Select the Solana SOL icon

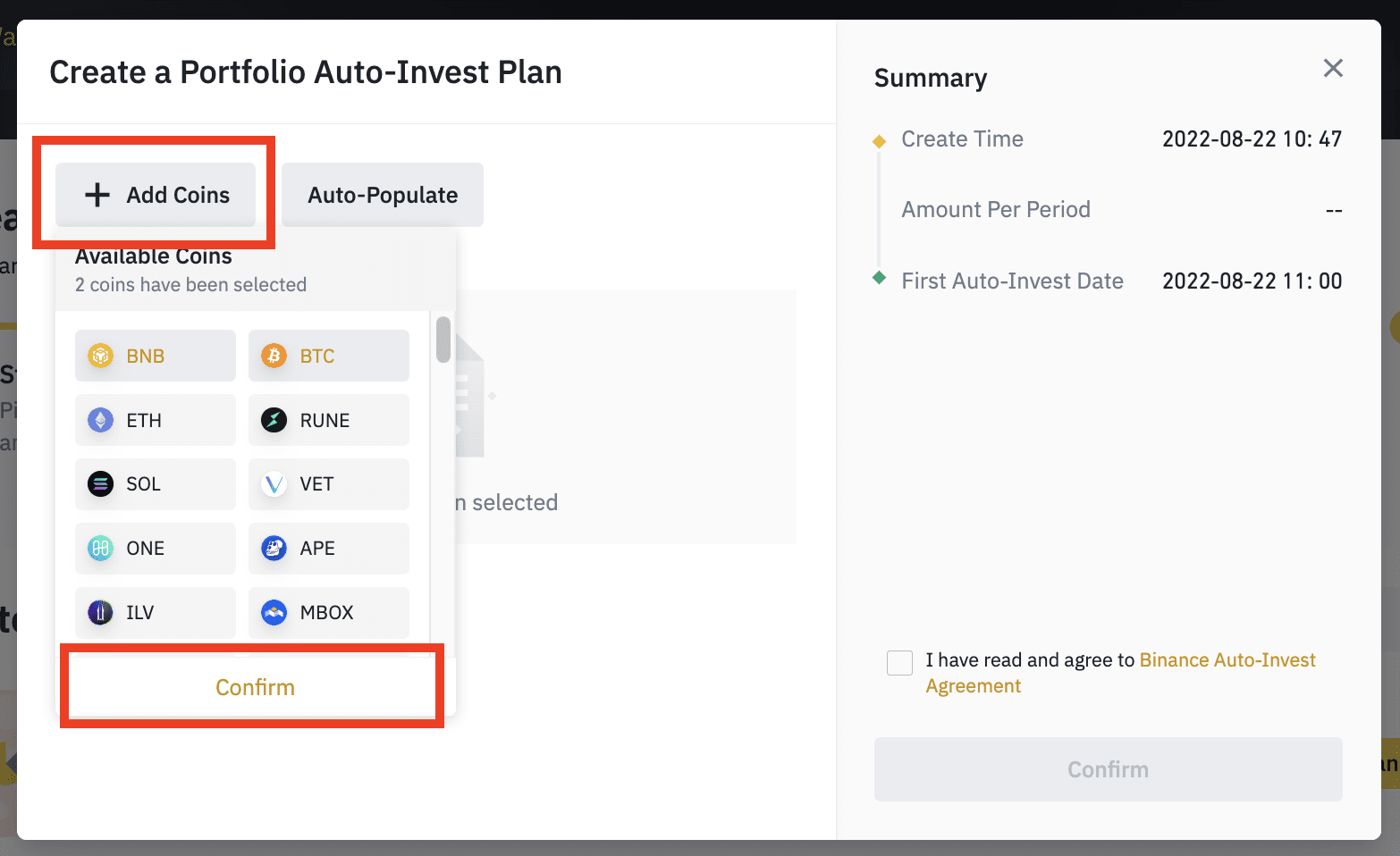click(x=101, y=484)
